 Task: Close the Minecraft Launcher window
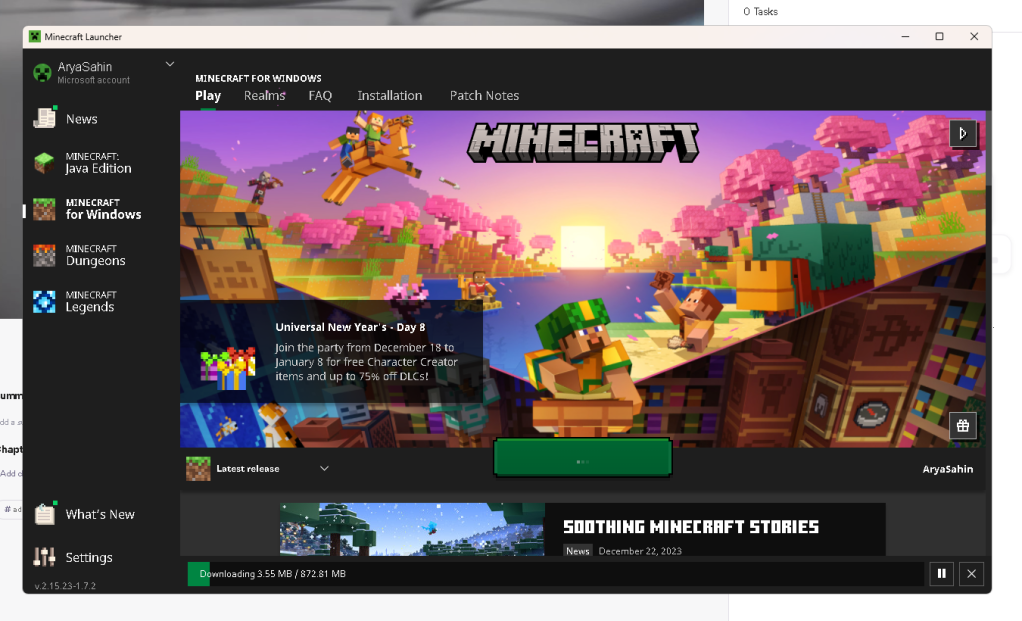974,36
